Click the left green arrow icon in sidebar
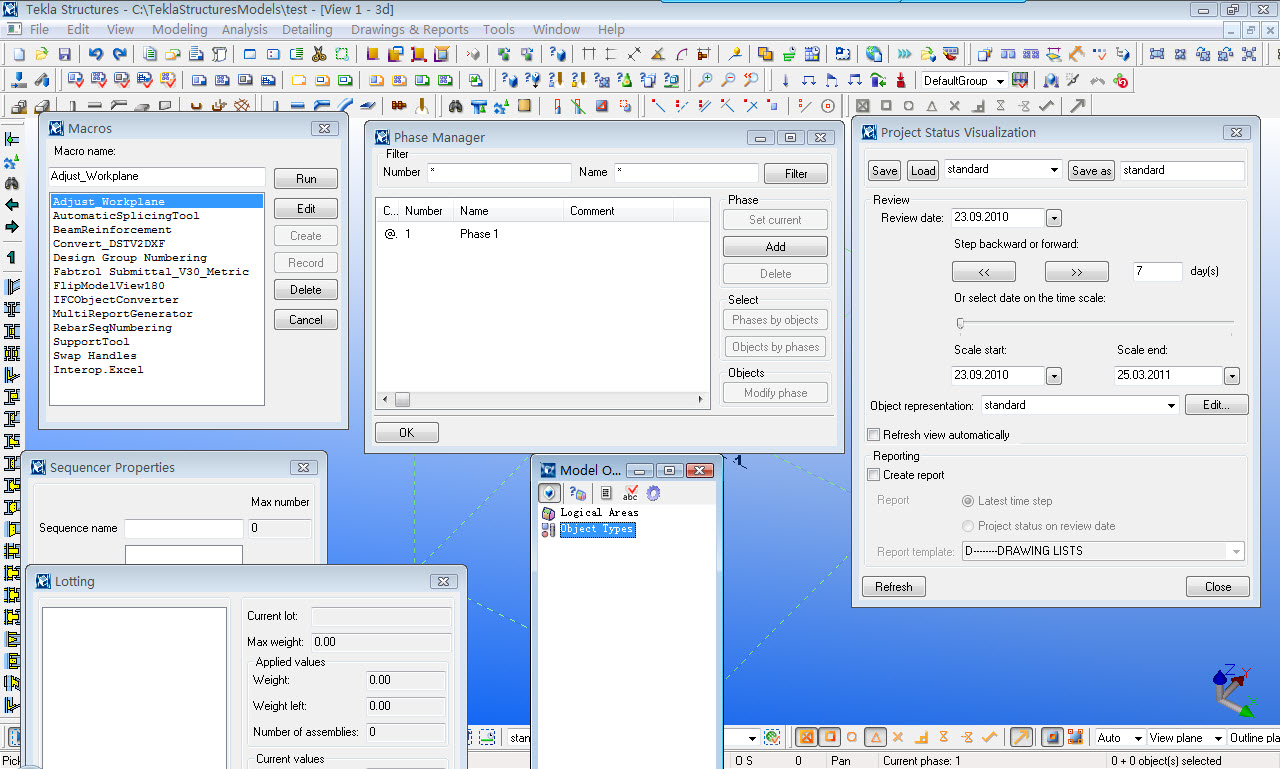1280x769 pixels. [12, 205]
